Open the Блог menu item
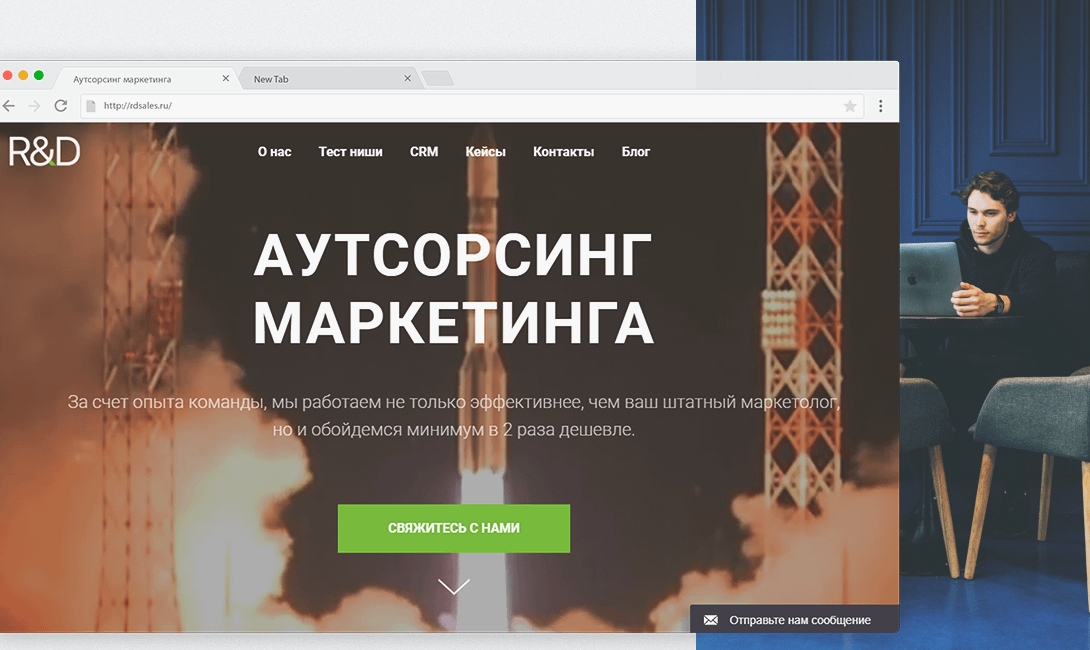 pos(635,152)
